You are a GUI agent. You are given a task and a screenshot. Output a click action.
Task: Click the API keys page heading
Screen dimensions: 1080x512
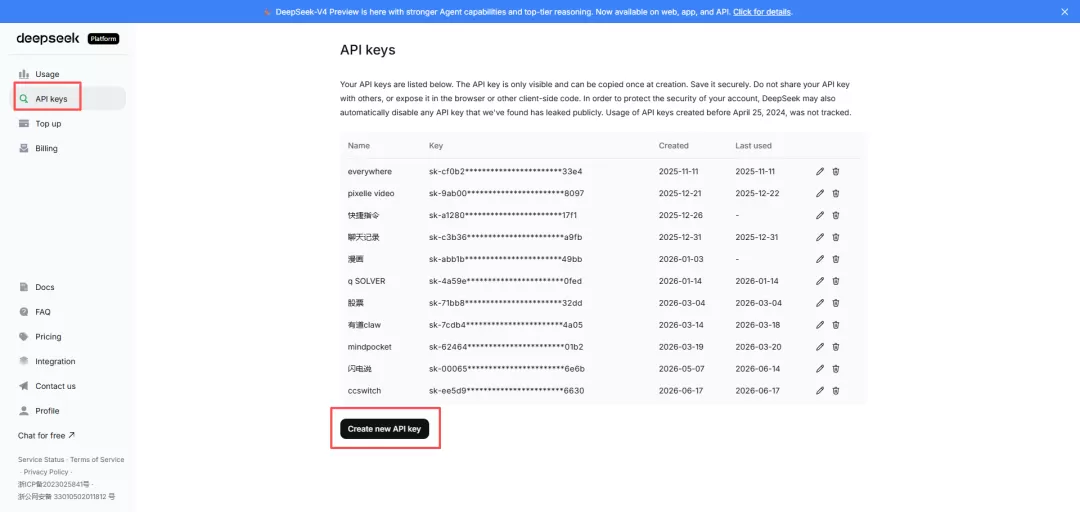tap(368, 50)
